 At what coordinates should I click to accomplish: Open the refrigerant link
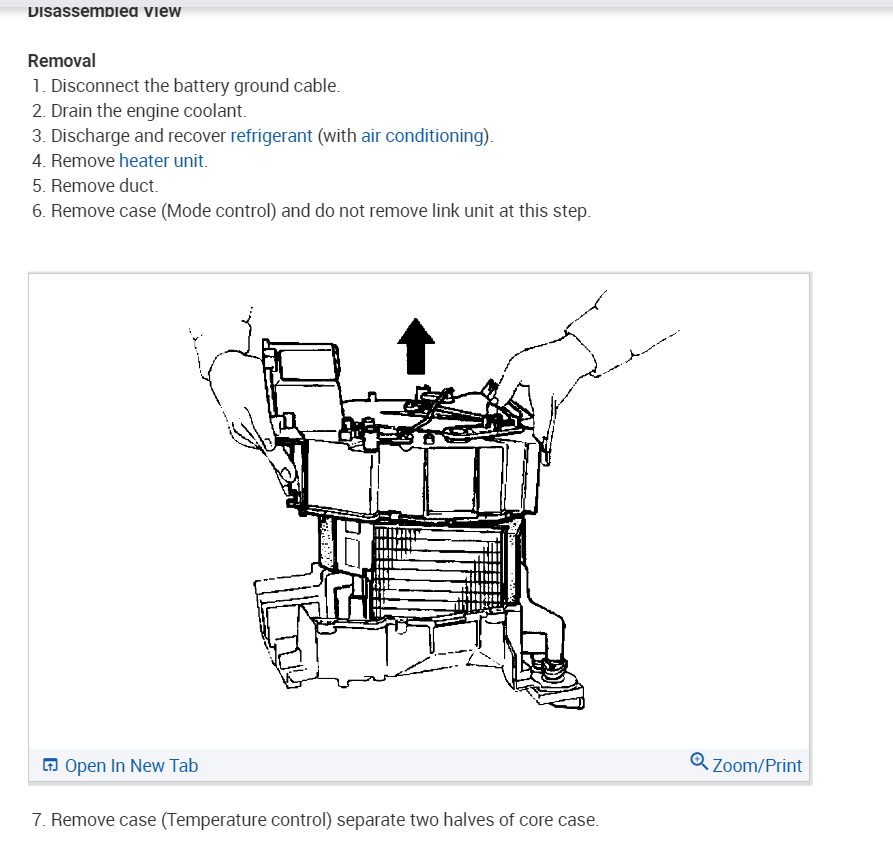click(271, 136)
